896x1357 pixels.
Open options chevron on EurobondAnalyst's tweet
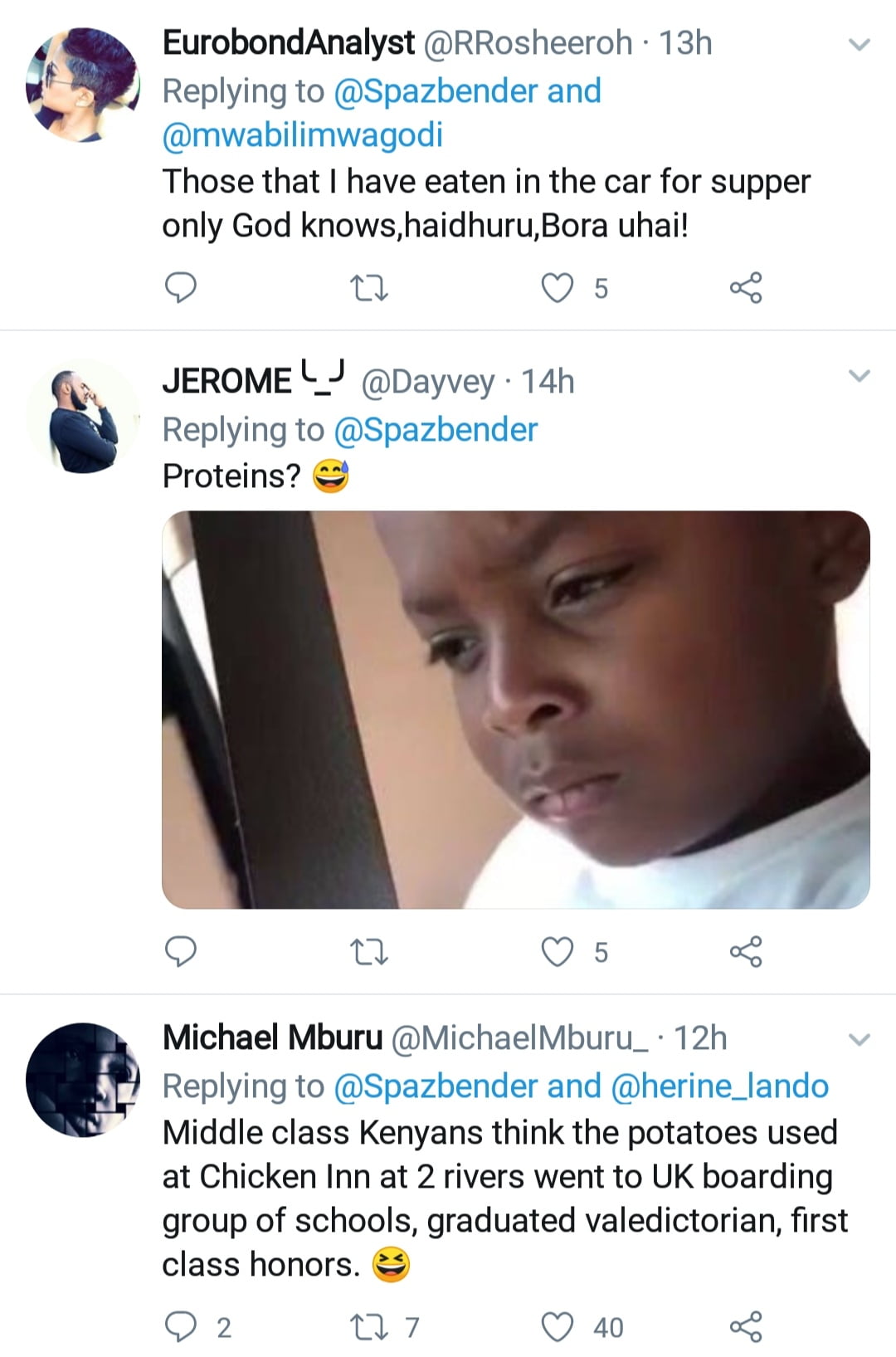pyautogui.click(x=860, y=45)
